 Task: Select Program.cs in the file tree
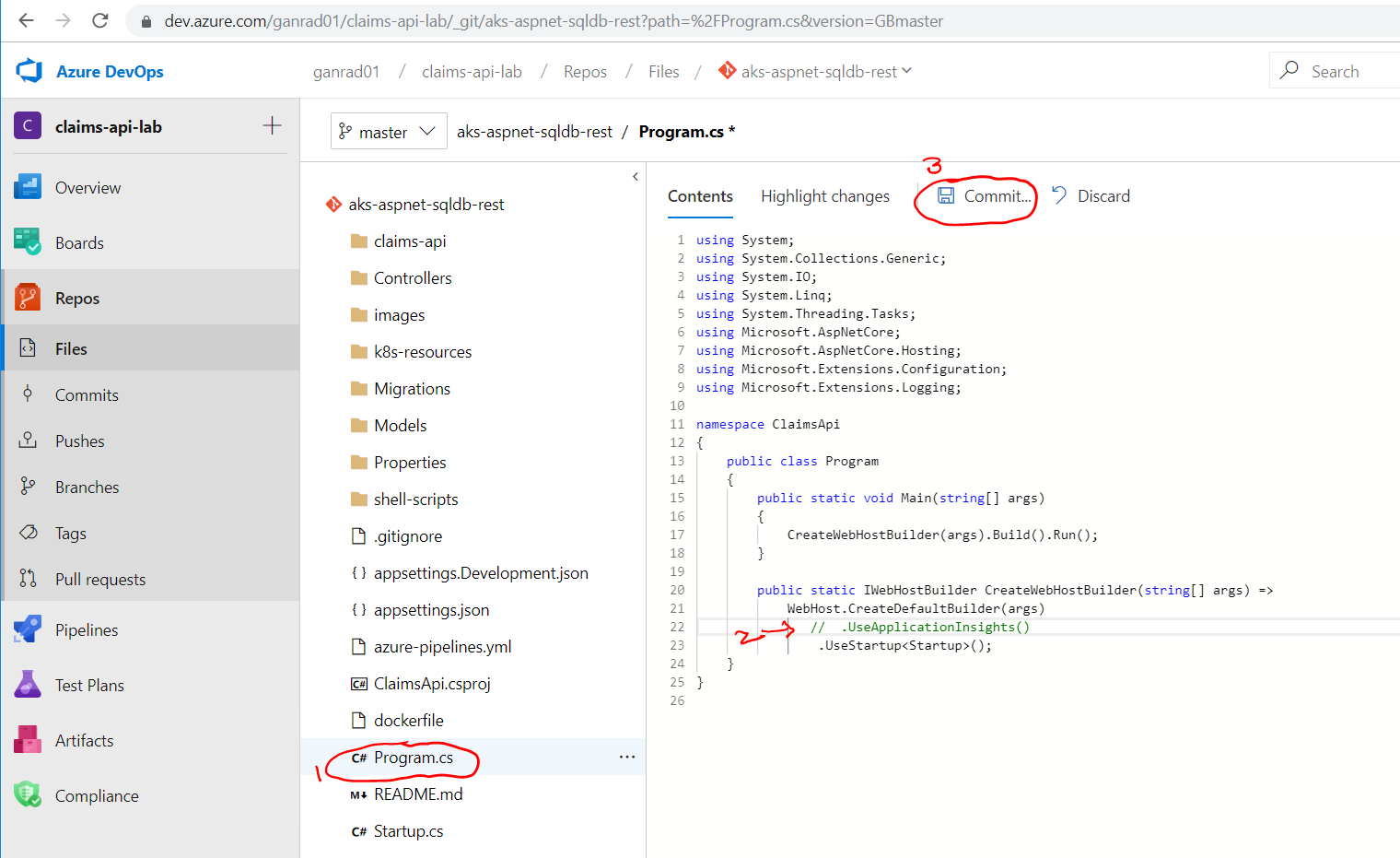[x=413, y=758]
